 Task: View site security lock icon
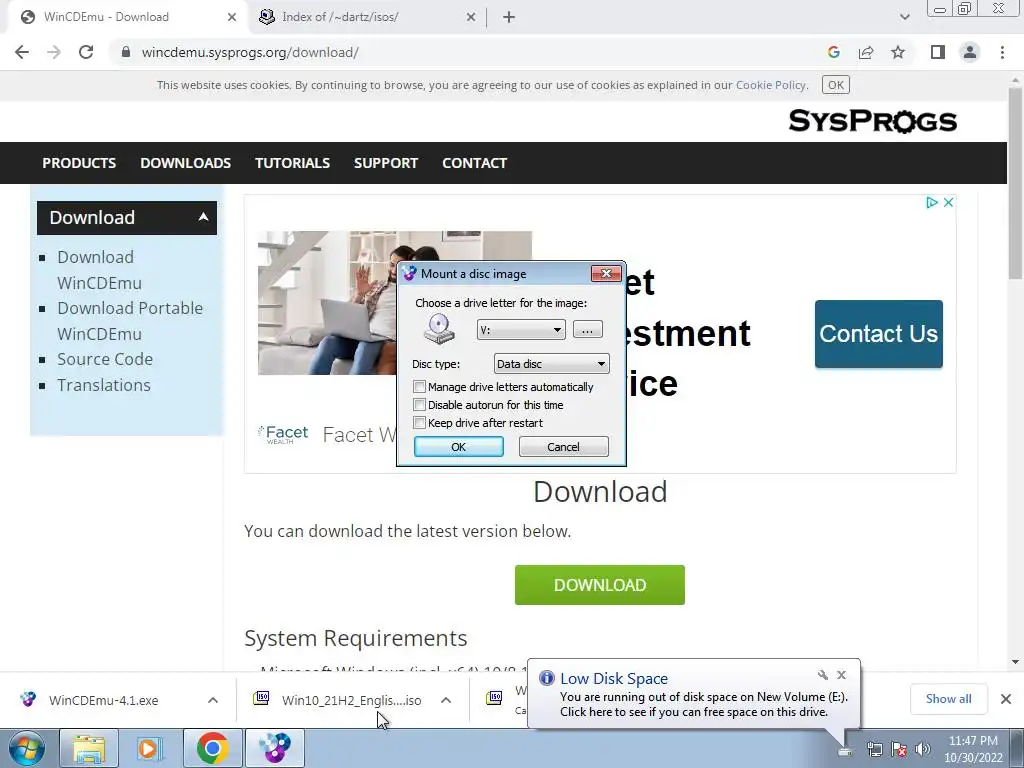pos(126,52)
